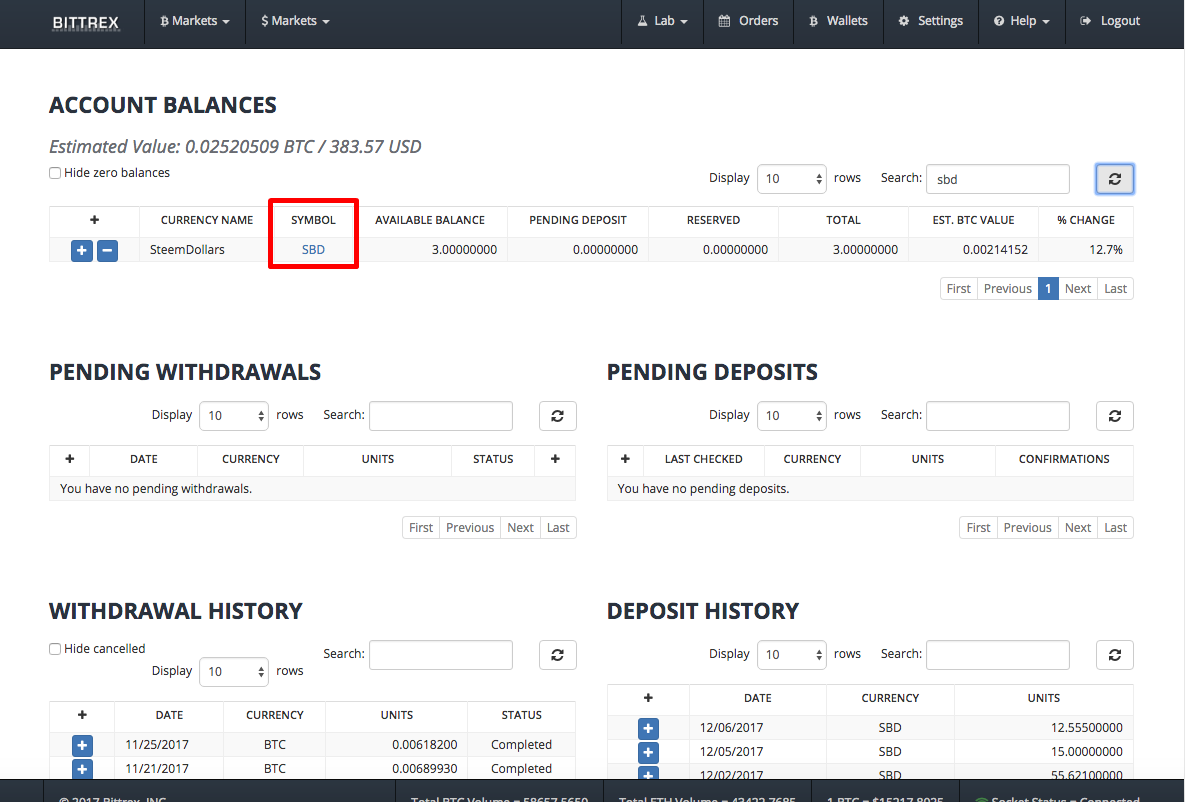
Task: Change Withdrawal History display rows dropdown
Action: pyautogui.click(x=234, y=672)
